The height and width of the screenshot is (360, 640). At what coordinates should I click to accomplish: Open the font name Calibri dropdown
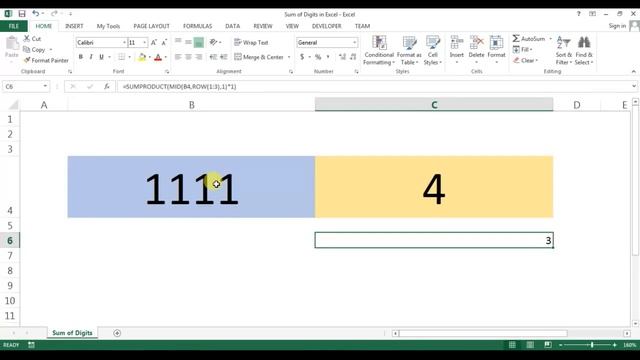point(124,42)
